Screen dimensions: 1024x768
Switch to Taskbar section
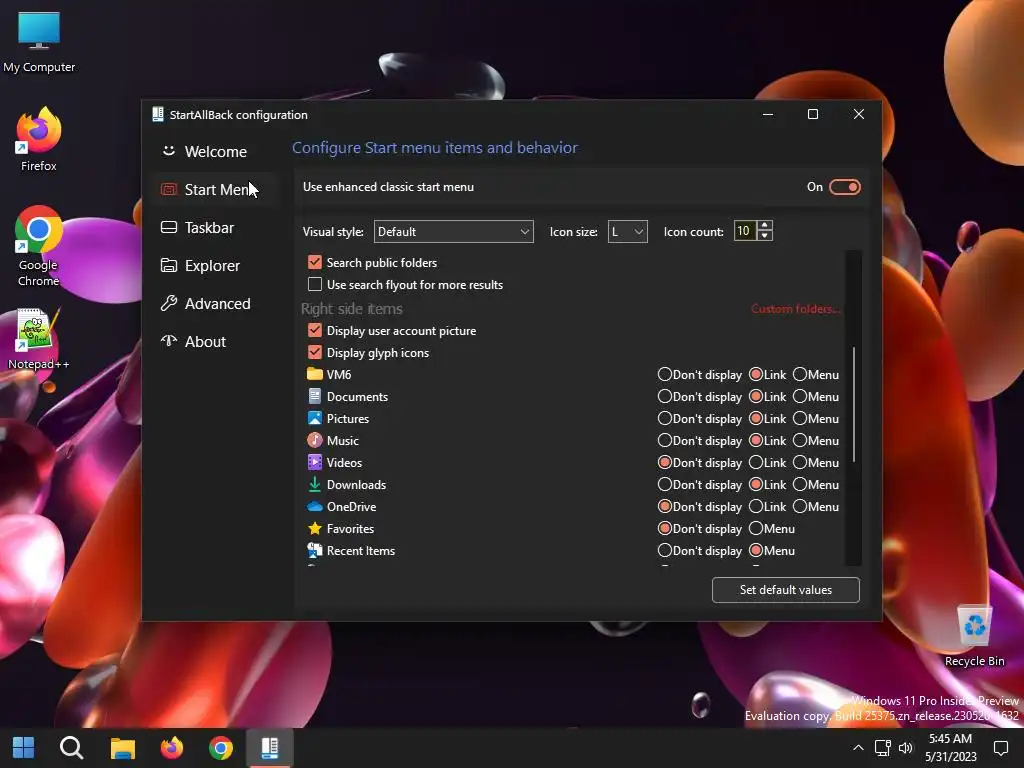[x=216, y=227]
